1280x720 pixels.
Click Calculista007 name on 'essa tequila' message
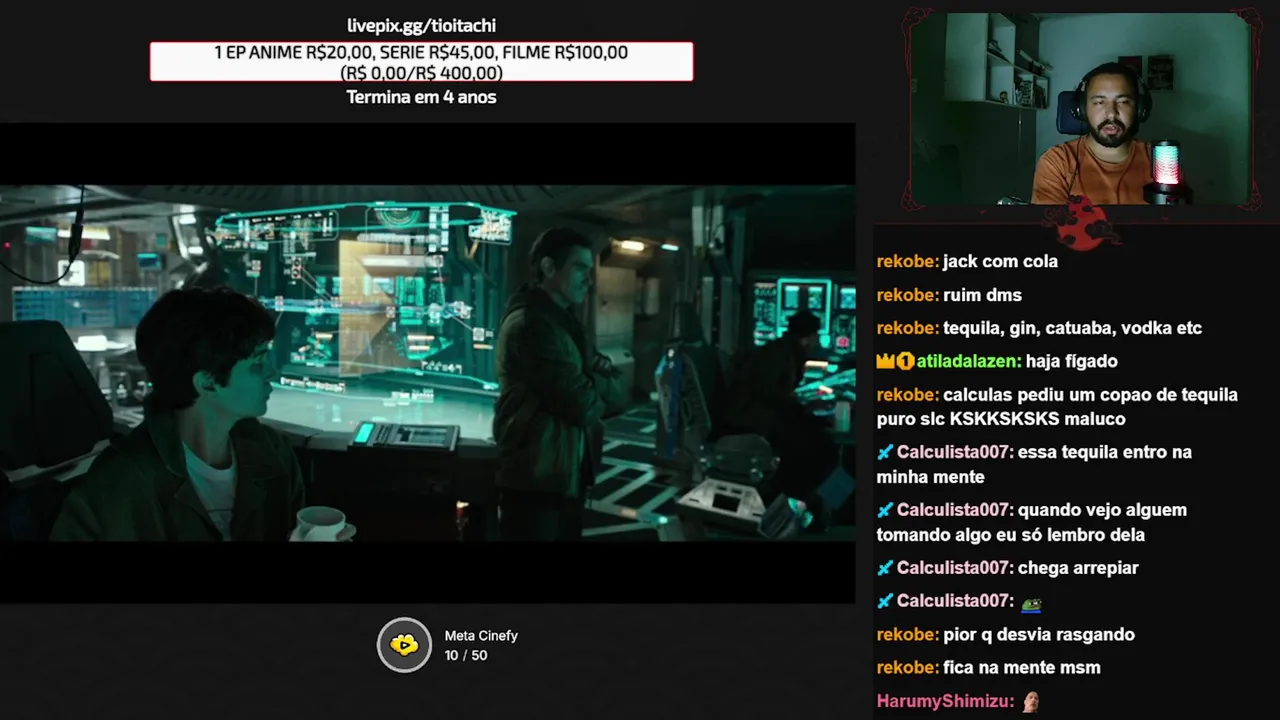(x=955, y=452)
